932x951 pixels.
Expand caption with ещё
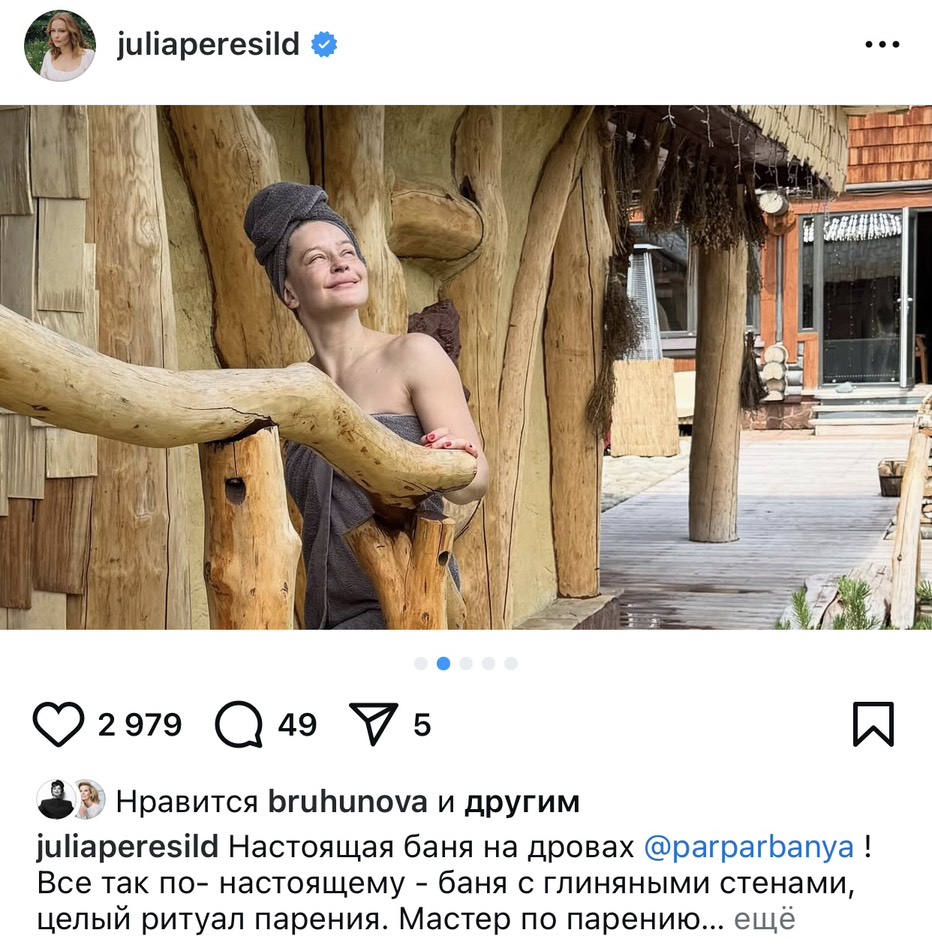click(x=764, y=919)
